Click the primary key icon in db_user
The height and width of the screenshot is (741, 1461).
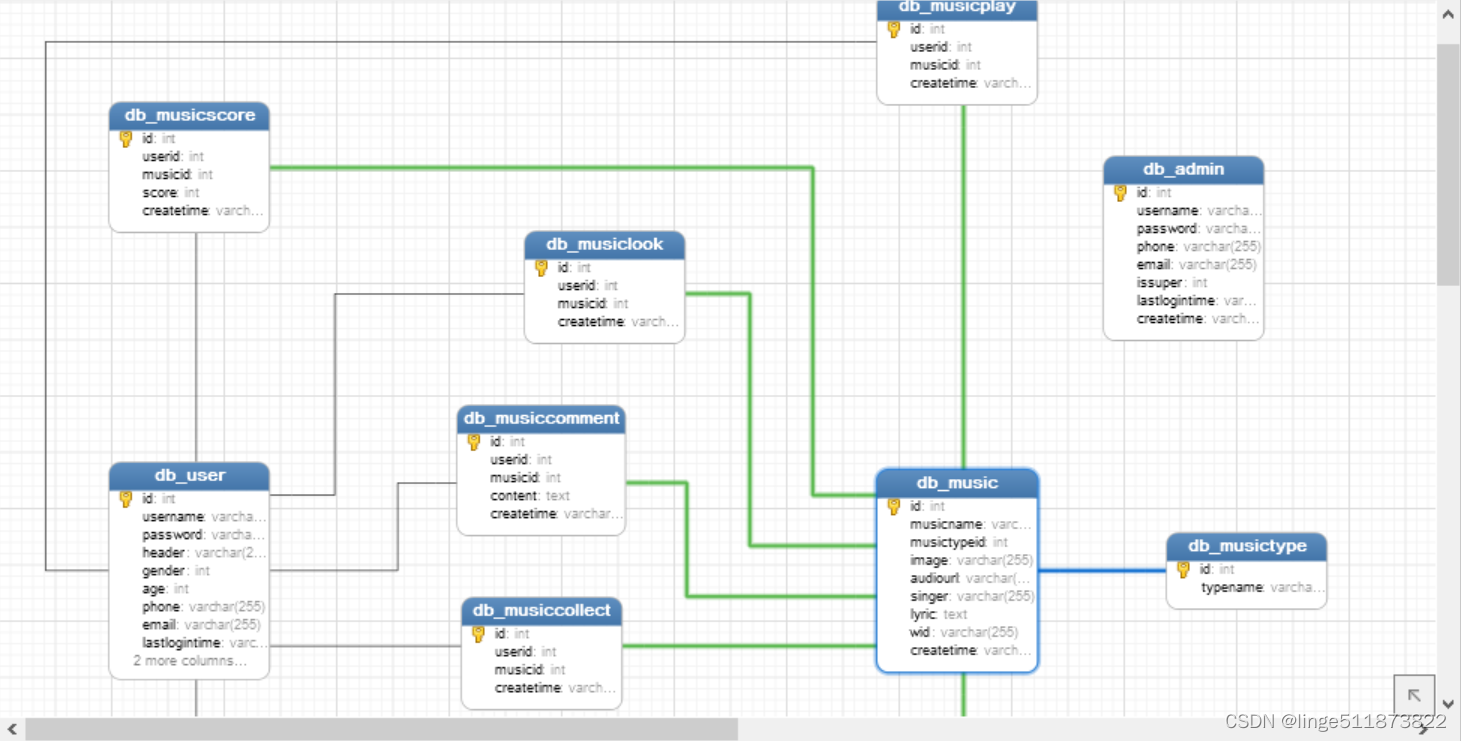click(126, 499)
